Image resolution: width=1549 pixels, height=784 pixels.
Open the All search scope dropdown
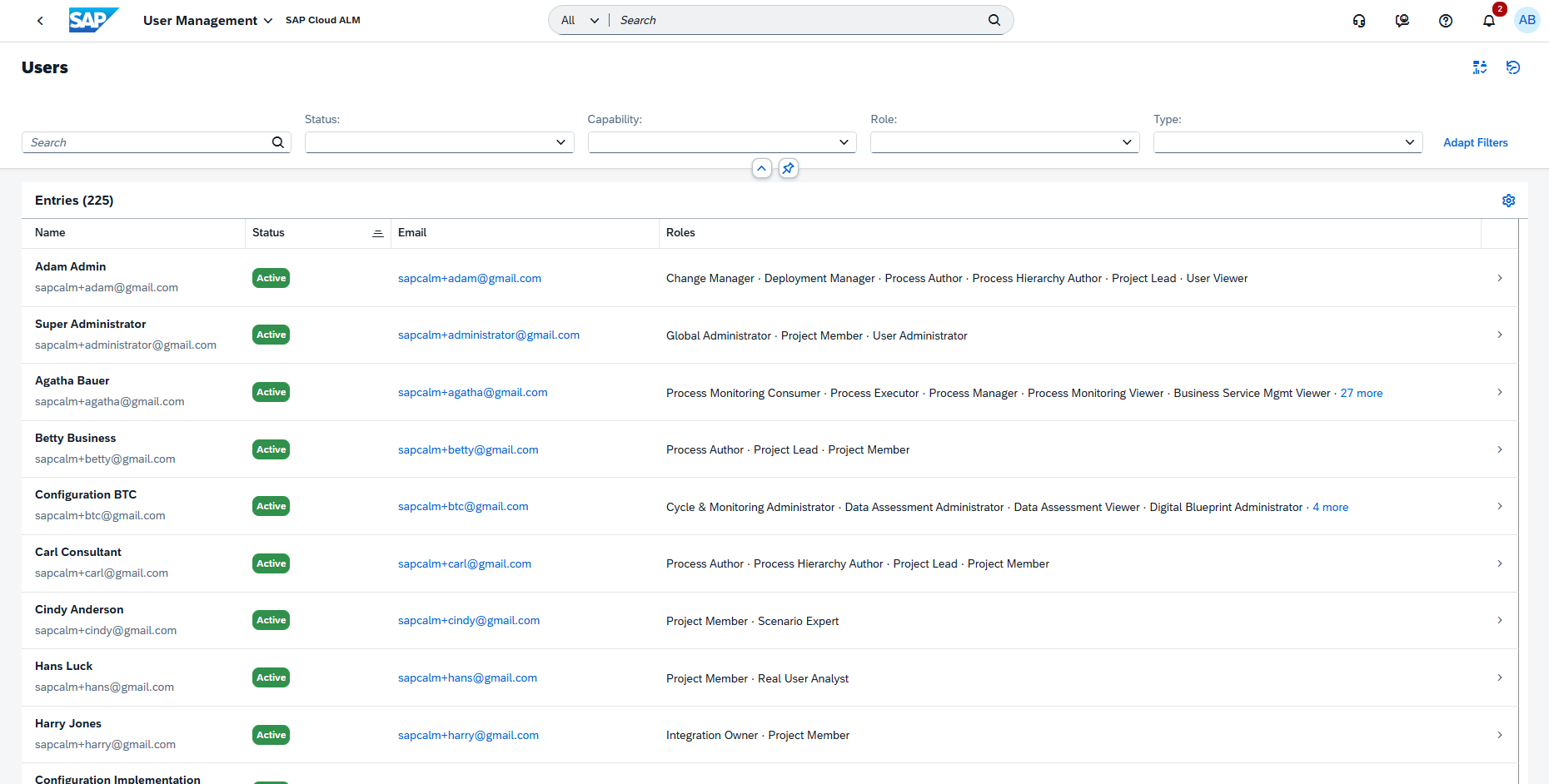(x=580, y=20)
